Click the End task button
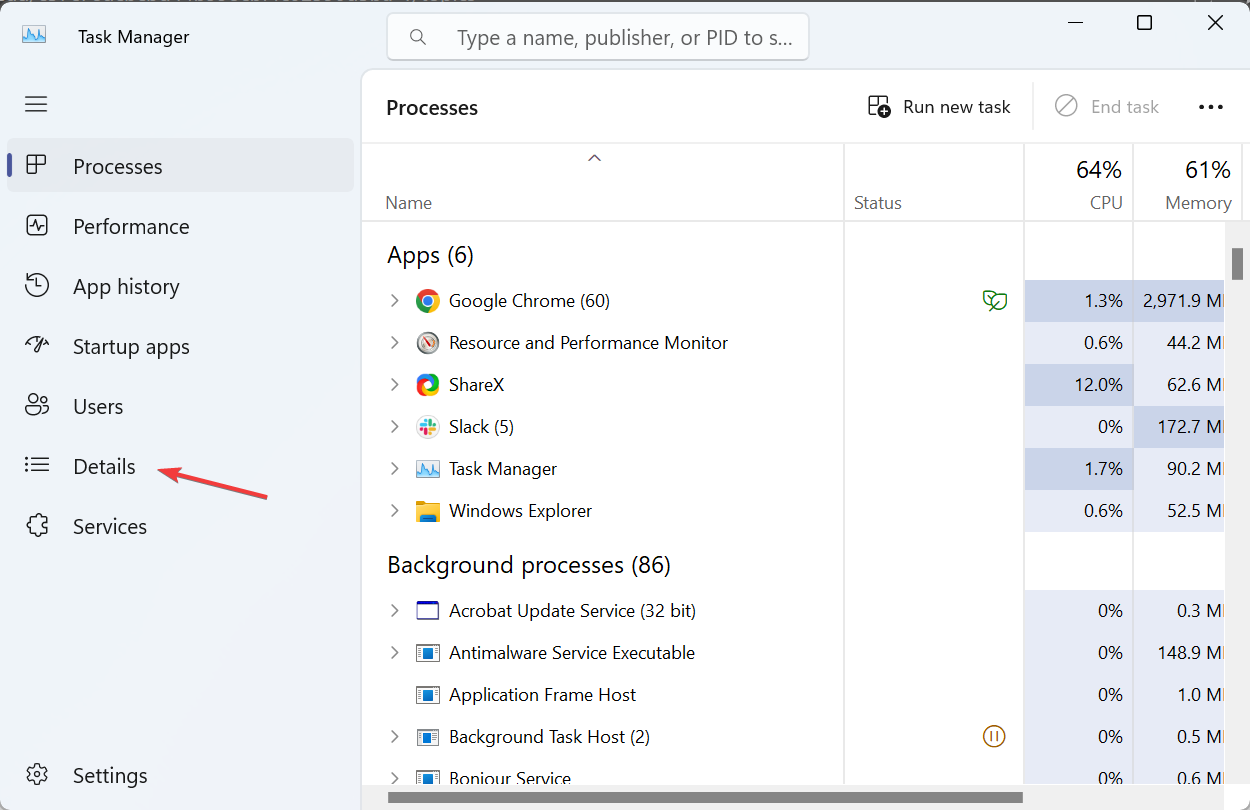The height and width of the screenshot is (810, 1250). (1107, 107)
